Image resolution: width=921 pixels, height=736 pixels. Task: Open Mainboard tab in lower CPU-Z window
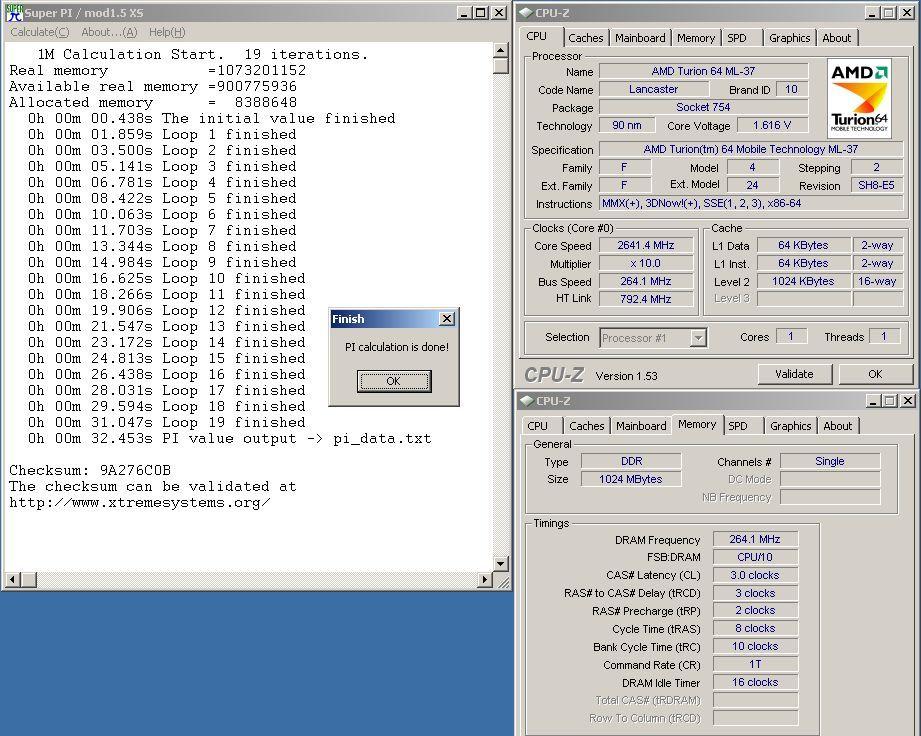[x=641, y=426]
